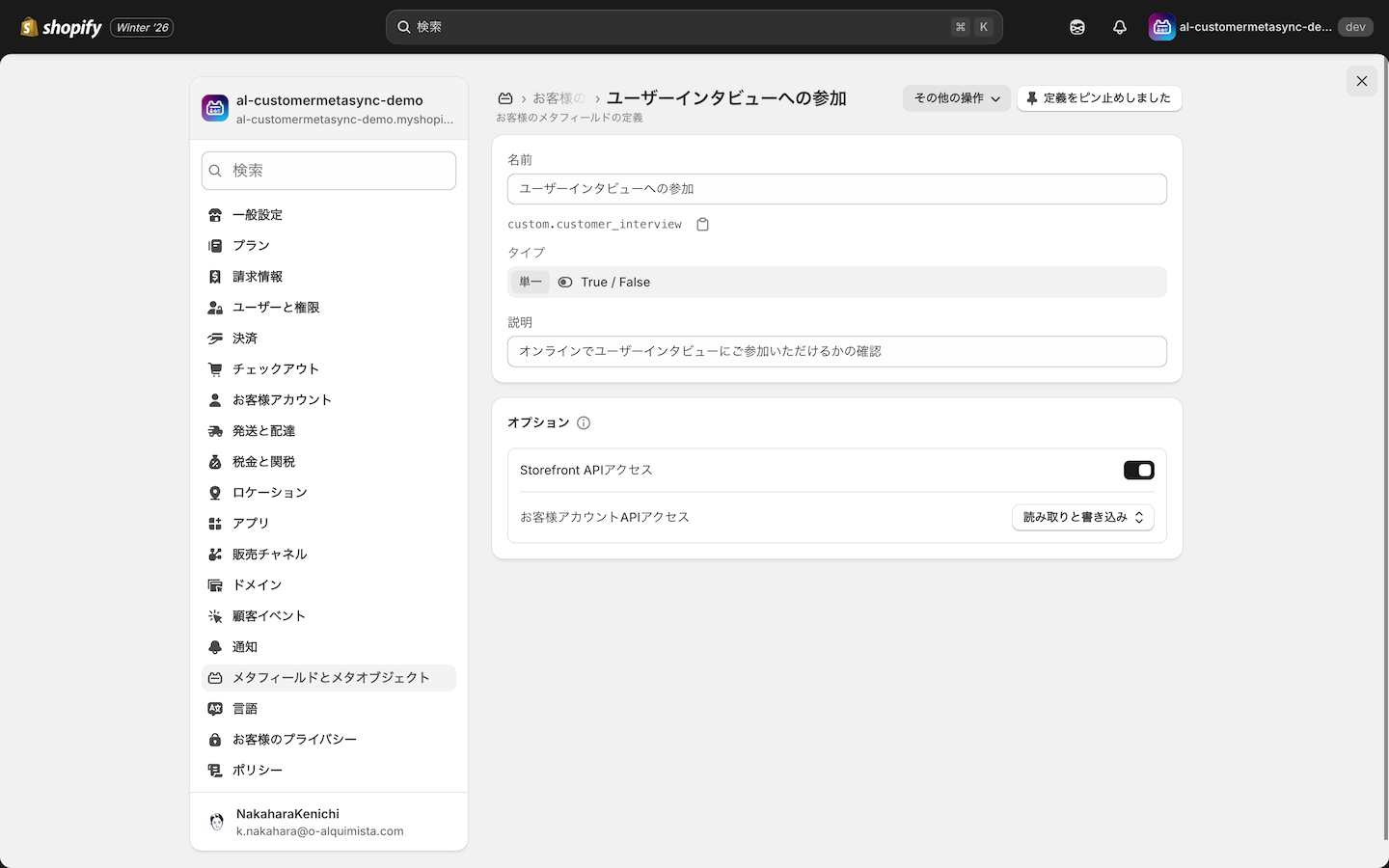
Task: Copy the custom.customer_interview key to clipboard
Action: [703, 225]
